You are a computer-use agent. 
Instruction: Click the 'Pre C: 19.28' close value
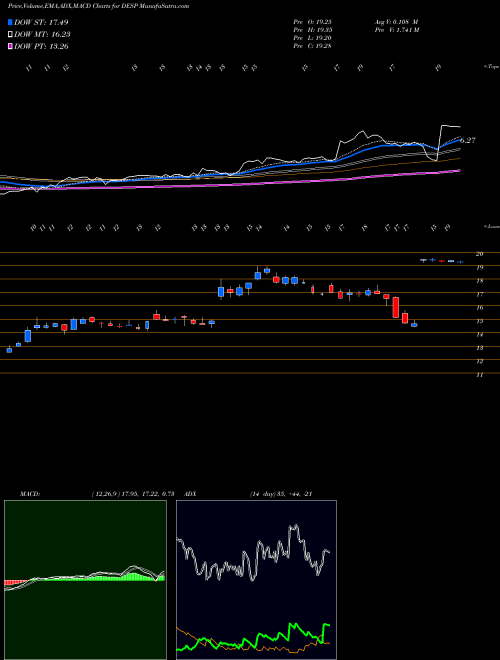pyautogui.click(x=312, y=46)
